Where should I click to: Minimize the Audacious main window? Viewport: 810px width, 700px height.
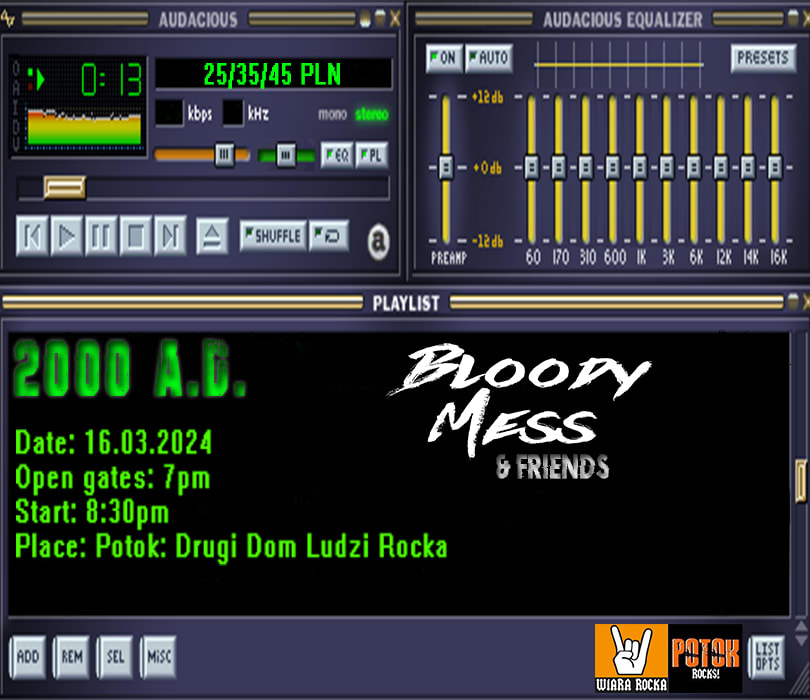click(x=365, y=19)
